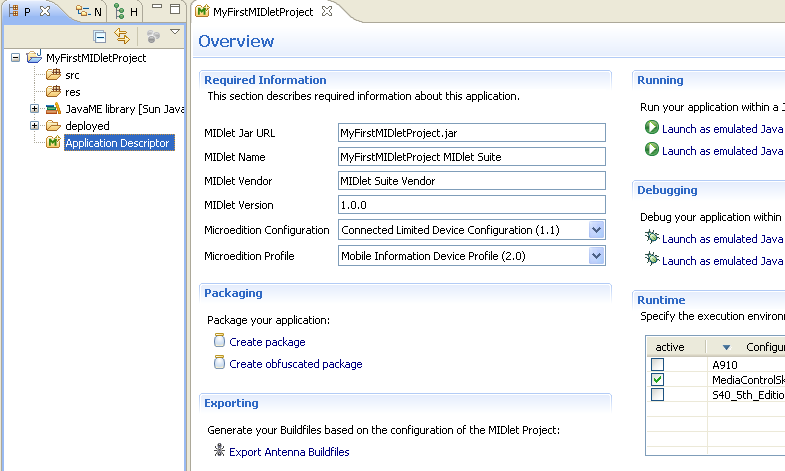Open the Package Explorer view menu arrow
Image resolution: width=785 pixels, height=471 pixels.
pyautogui.click(x=175, y=33)
